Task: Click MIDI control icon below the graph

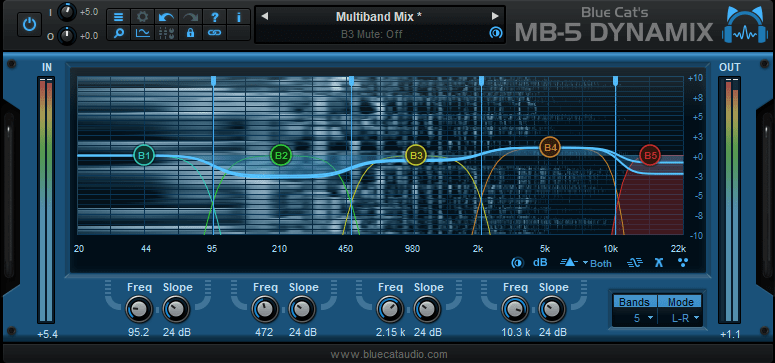Action: (517, 263)
